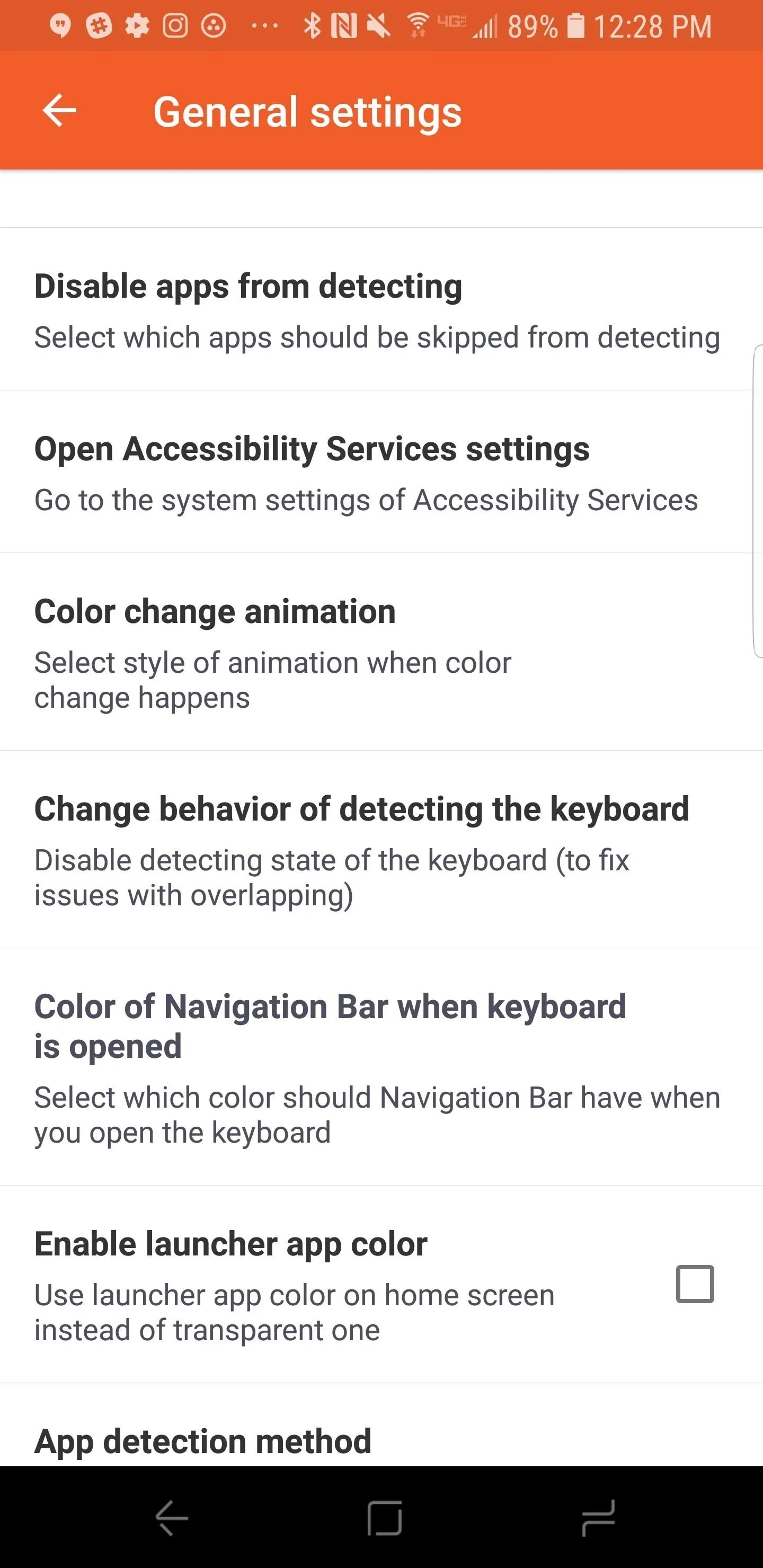Screen dimensions: 763x1568
Task: Tap the battery icon in status bar
Action: (x=575, y=25)
